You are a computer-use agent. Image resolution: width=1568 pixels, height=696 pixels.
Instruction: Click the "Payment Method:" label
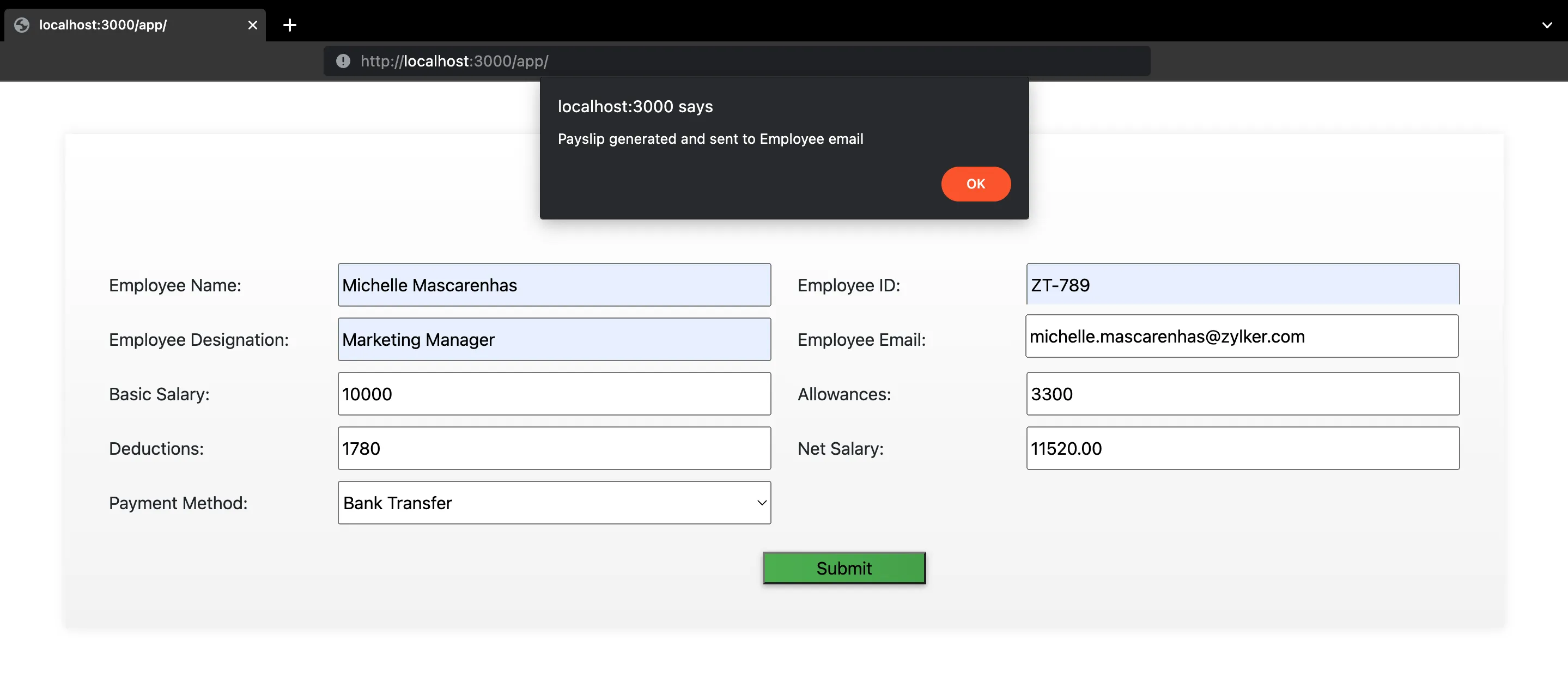(178, 503)
